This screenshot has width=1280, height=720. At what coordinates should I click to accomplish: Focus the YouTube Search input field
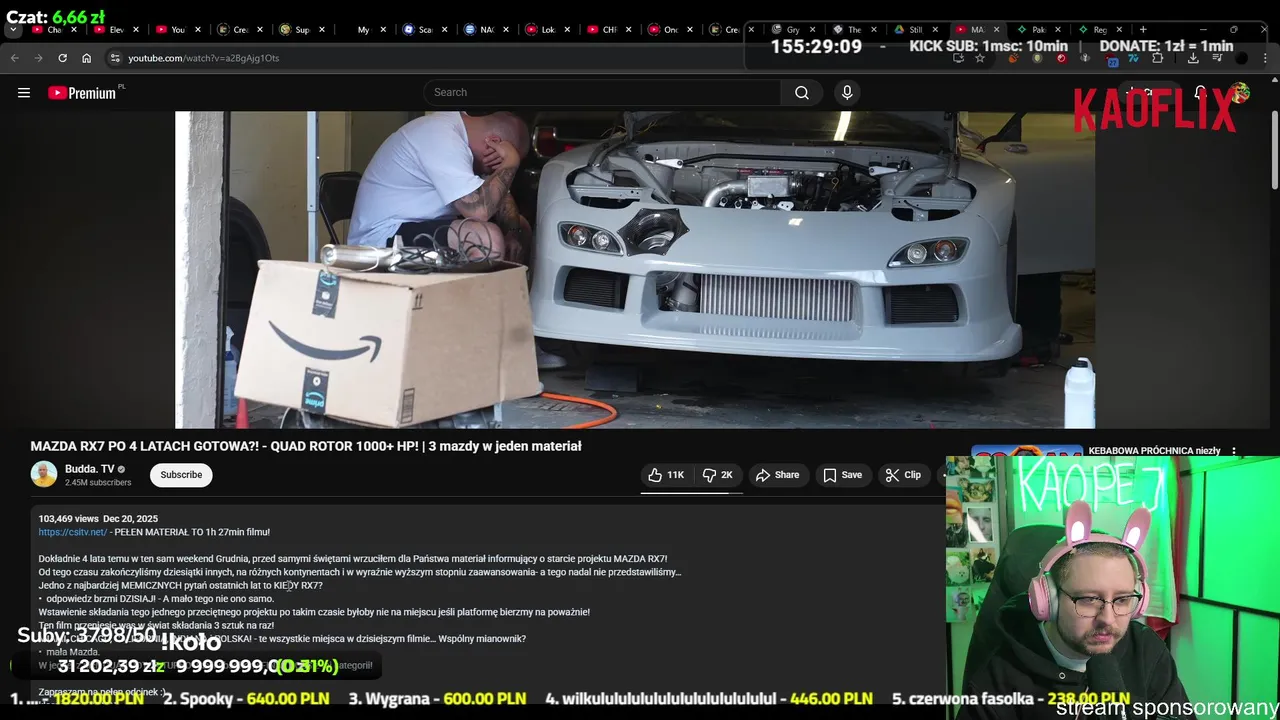pyautogui.click(x=602, y=92)
